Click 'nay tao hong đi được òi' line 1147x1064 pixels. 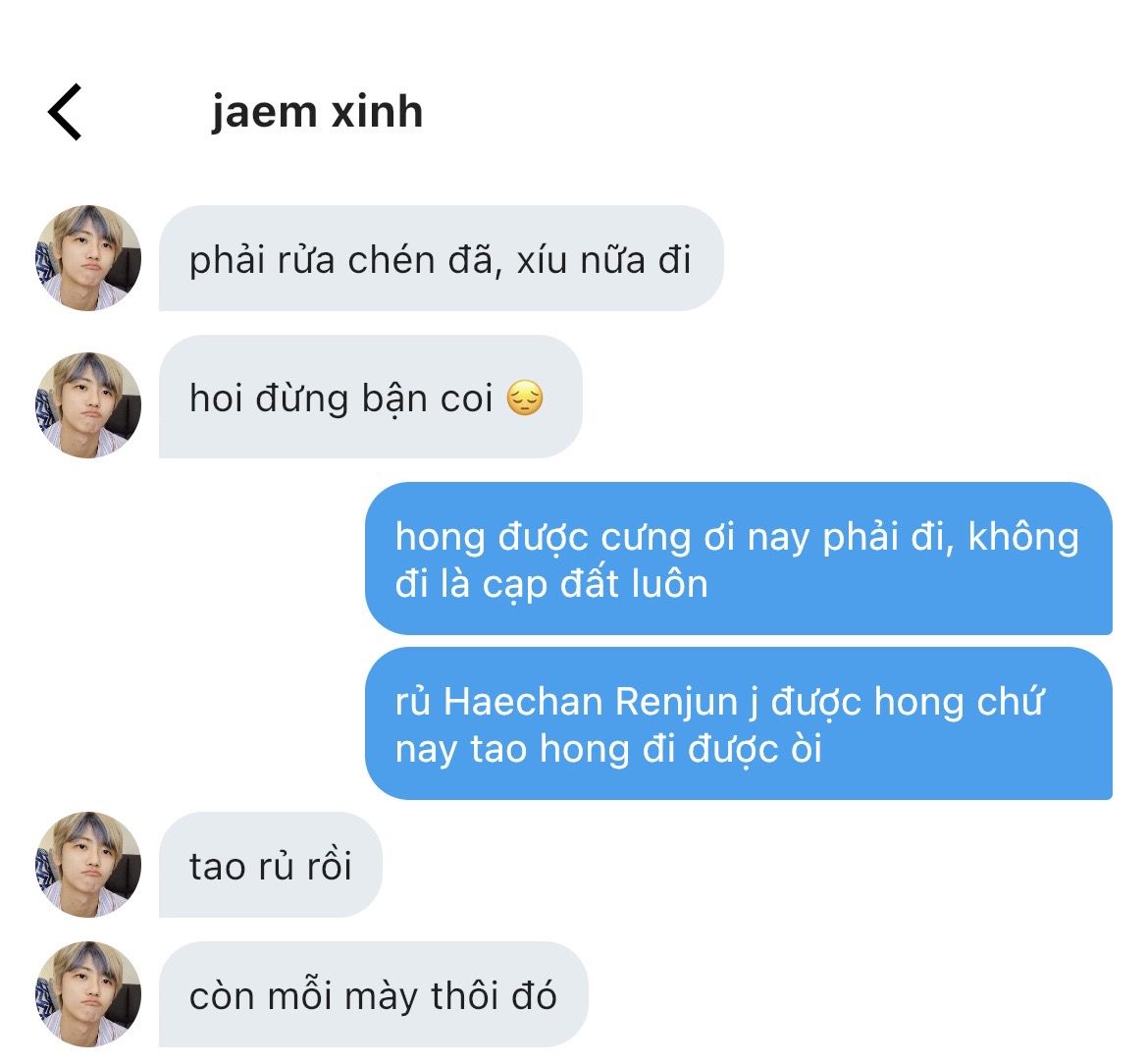(x=608, y=750)
